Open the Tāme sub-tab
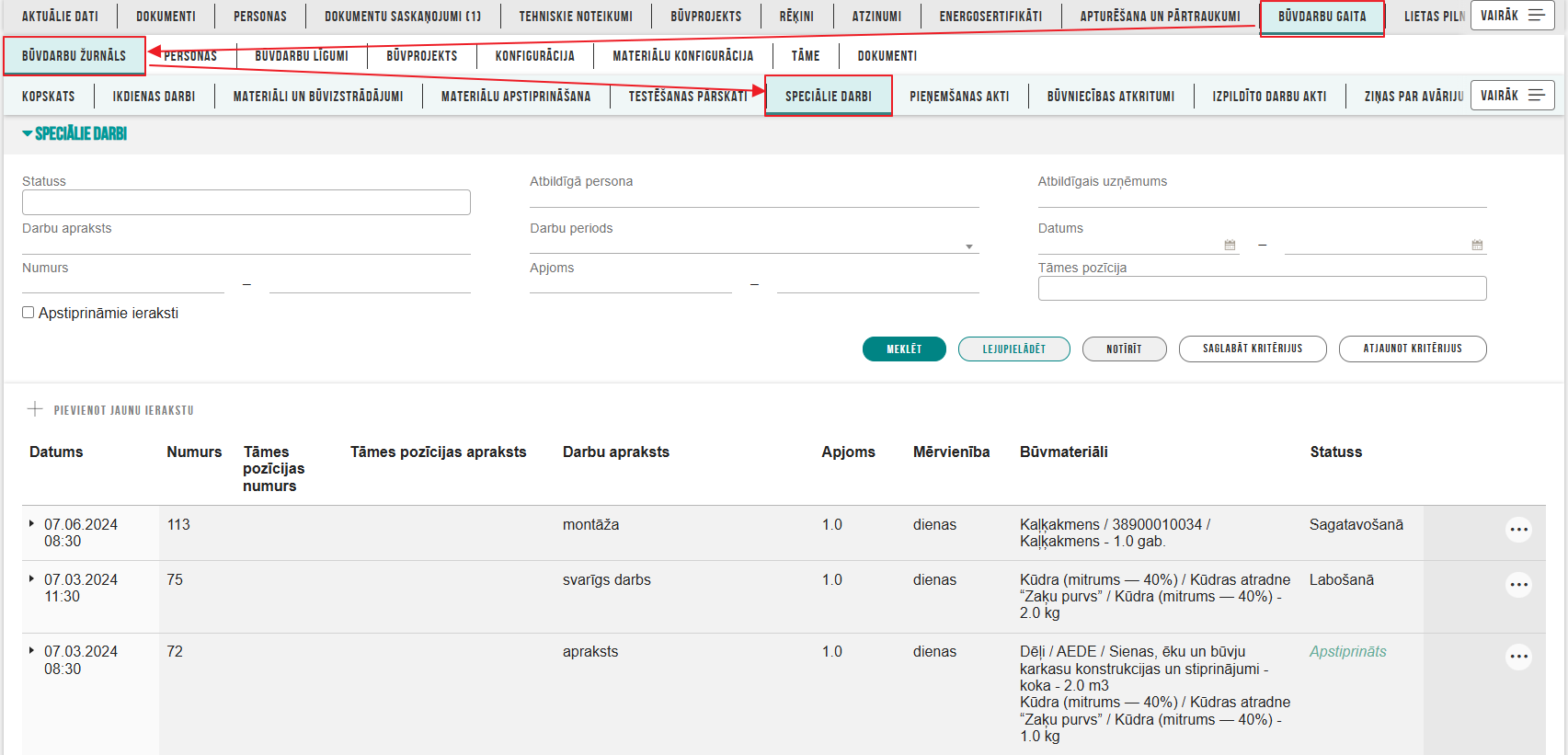Screen dimensions: 1568x755 (x=806, y=56)
